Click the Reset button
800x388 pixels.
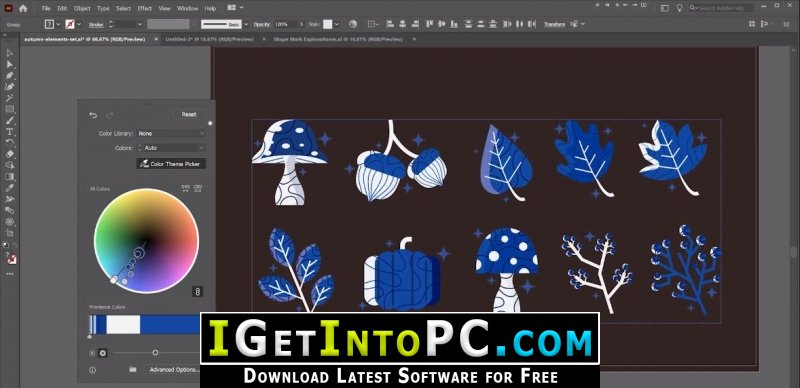click(189, 114)
